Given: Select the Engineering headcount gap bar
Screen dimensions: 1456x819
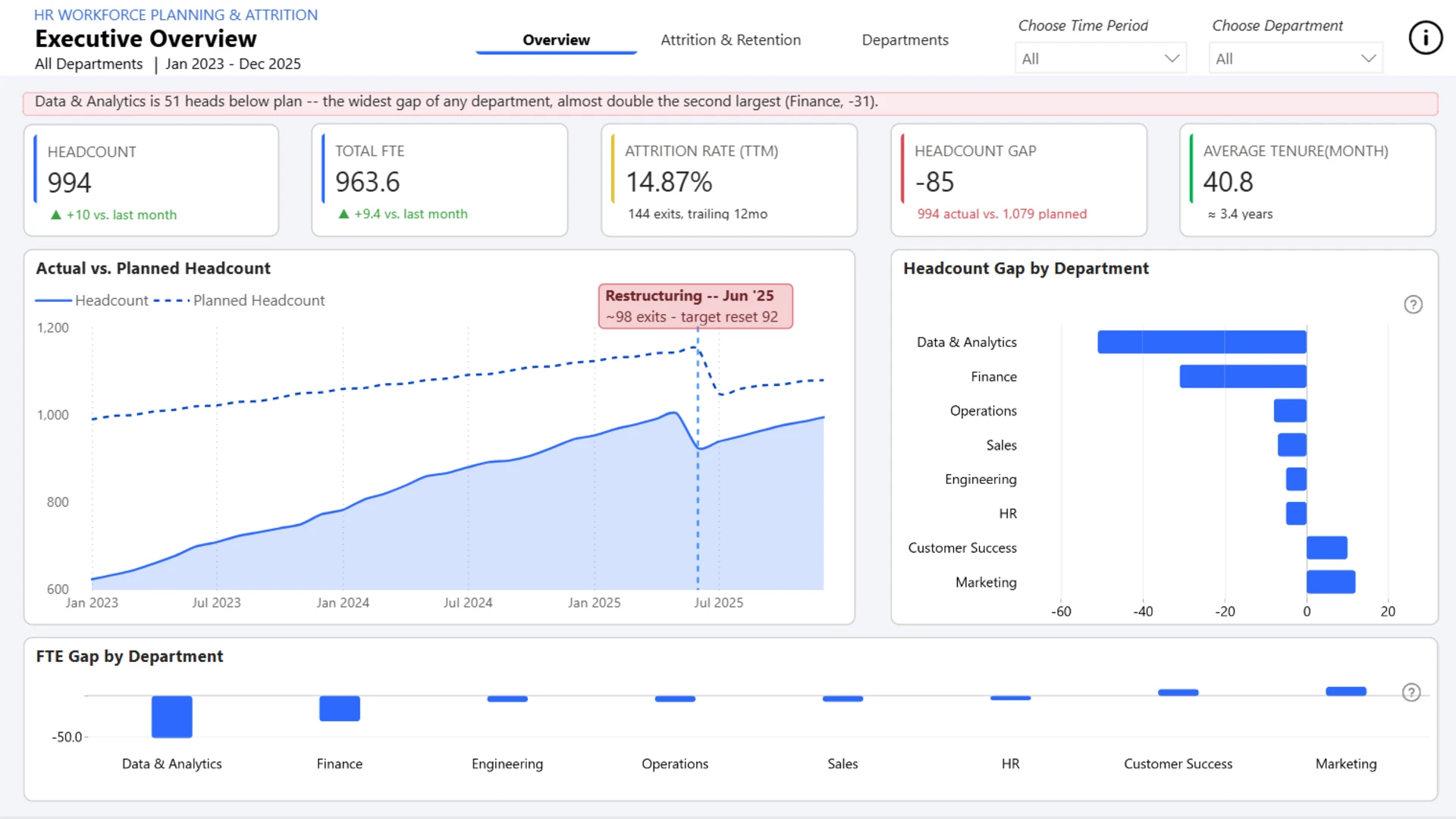Looking at the screenshot, I should (1296, 479).
